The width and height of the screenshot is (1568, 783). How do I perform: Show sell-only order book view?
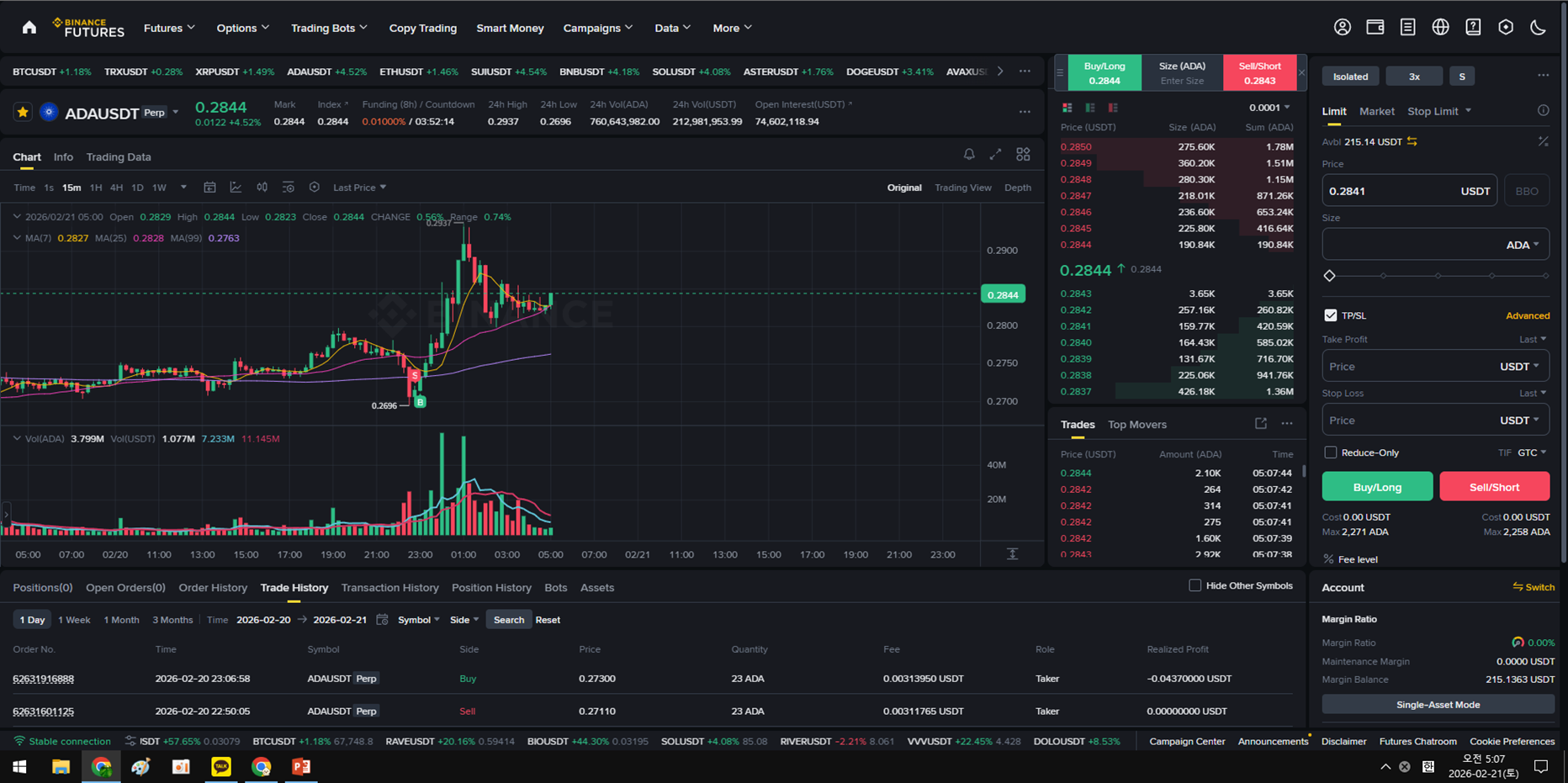pyautogui.click(x=1113, y=108)
